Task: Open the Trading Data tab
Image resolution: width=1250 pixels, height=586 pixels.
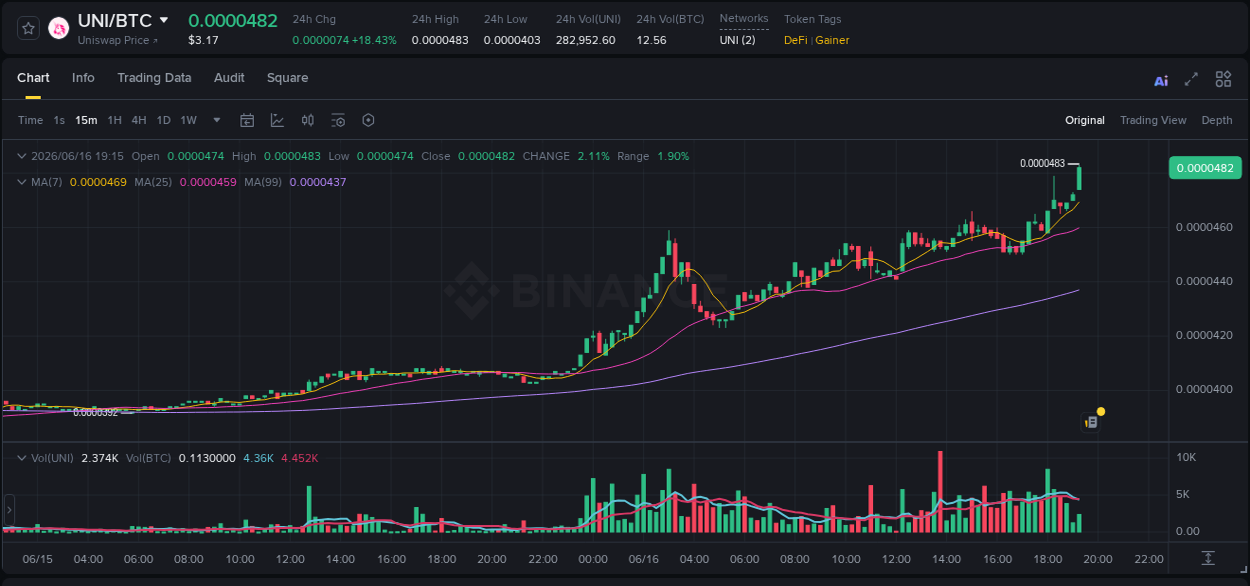Action: 154,78
